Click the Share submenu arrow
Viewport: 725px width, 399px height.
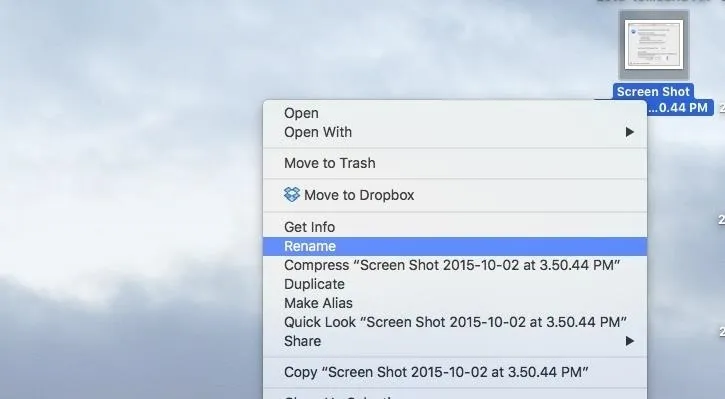click(x=629, y=341)
